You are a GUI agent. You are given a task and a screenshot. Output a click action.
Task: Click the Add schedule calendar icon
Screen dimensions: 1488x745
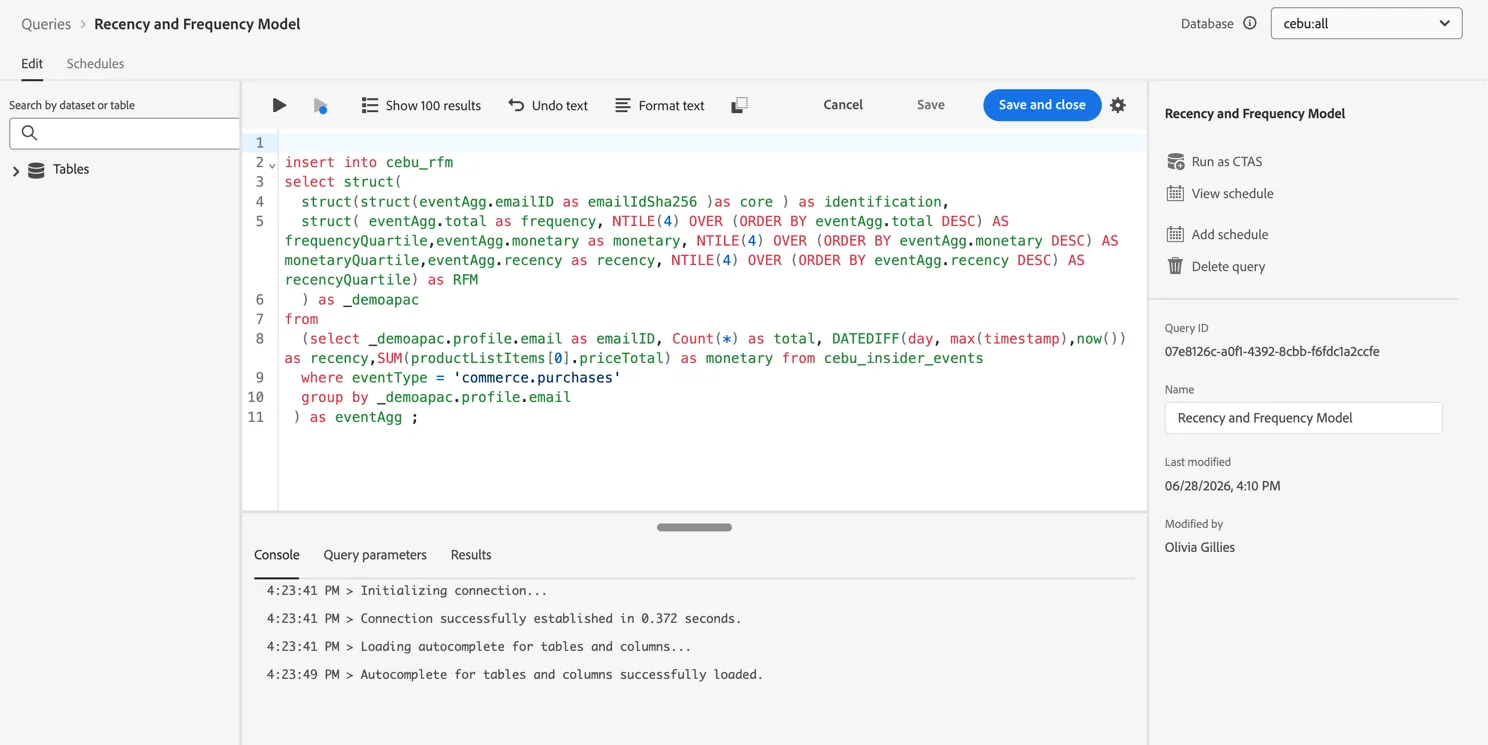pos(1175,234)
